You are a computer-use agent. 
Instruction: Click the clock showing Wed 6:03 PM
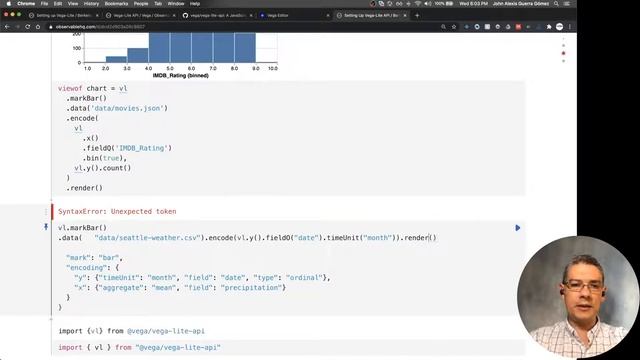473,4
